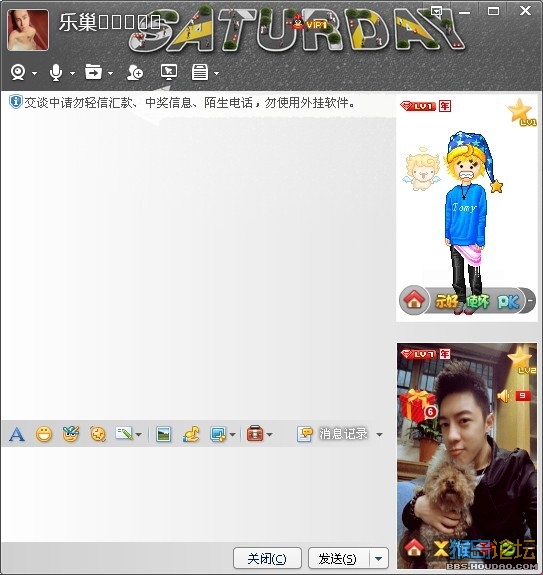Share music with the music note icon
The height and width of the screenshot is (575, 543).
pyautogui.click(x=191, y=435)
